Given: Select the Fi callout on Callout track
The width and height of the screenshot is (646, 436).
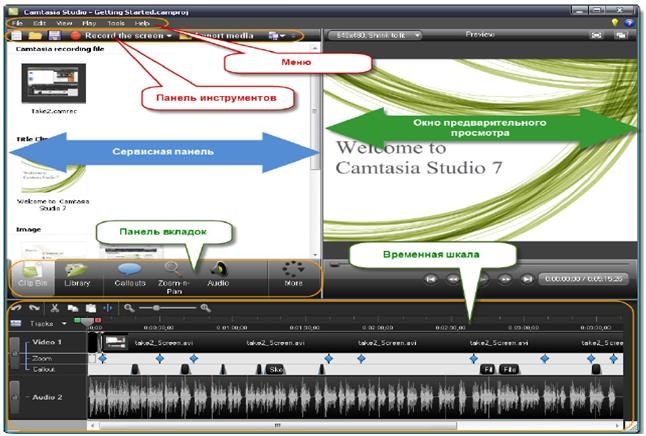Looking at the screenshot, I should point(488,369).
